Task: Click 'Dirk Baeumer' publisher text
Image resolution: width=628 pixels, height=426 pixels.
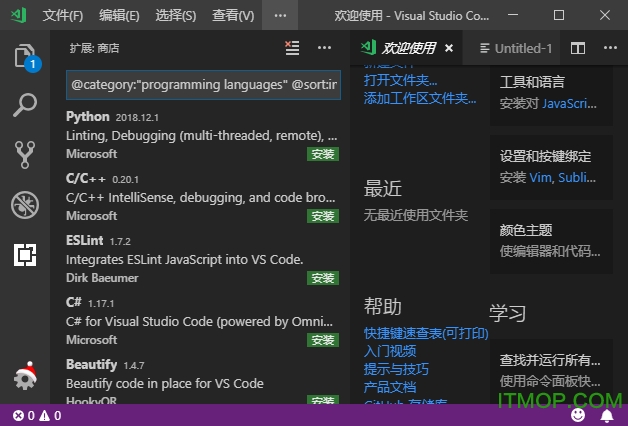Action: click(102, 278)
